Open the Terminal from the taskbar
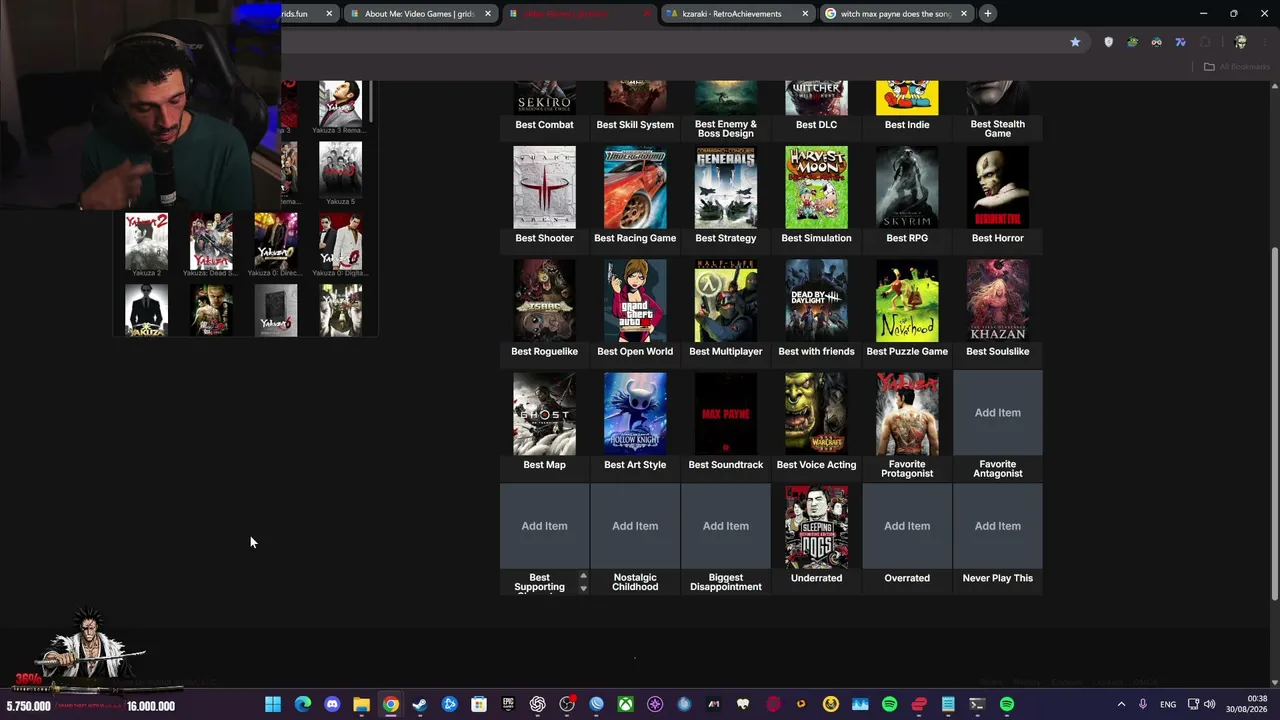1280x720 pixels. pos(978,705)
